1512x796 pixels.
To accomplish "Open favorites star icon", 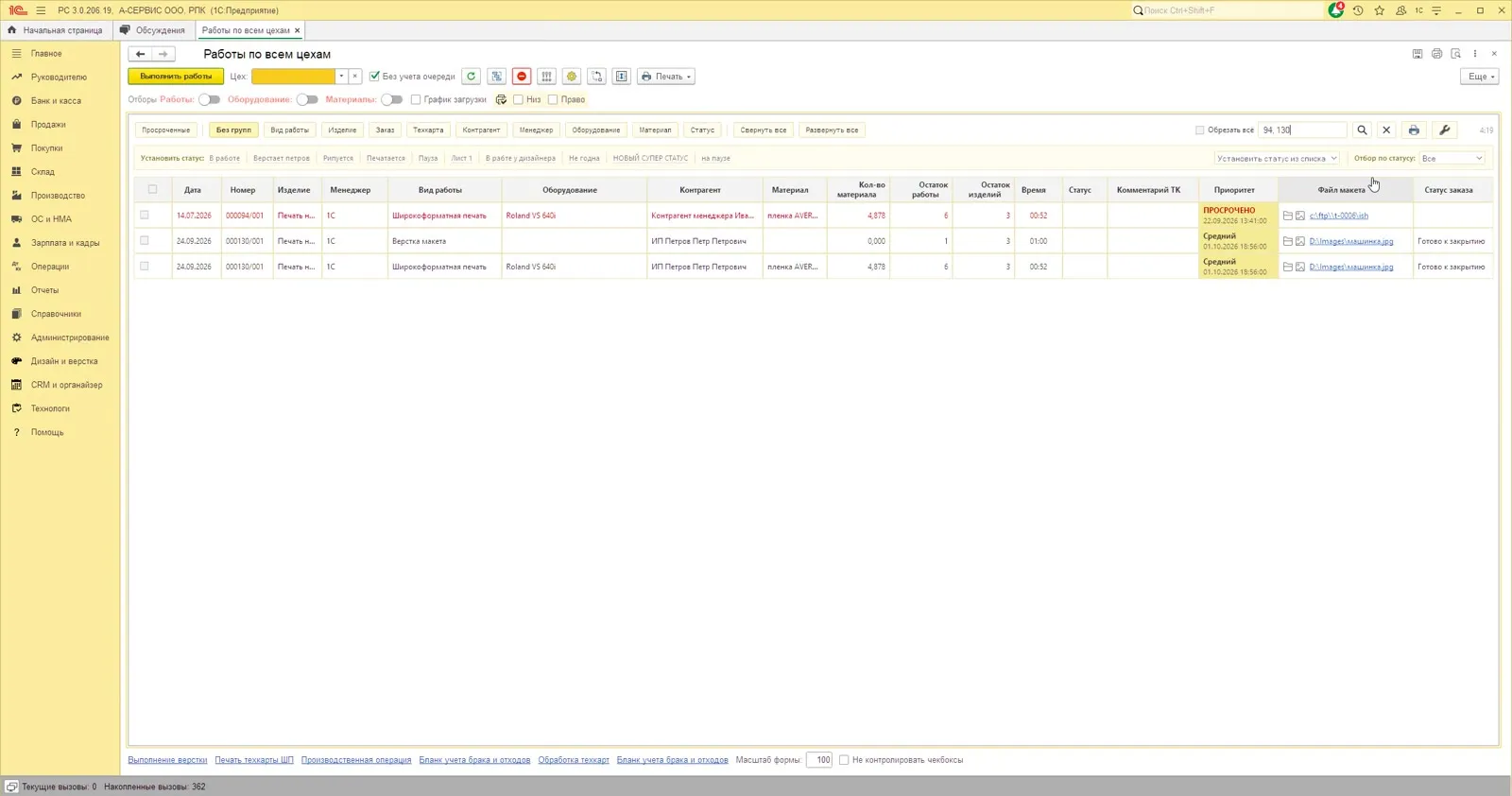I will pyautogui.click(x=1380, y=10).
